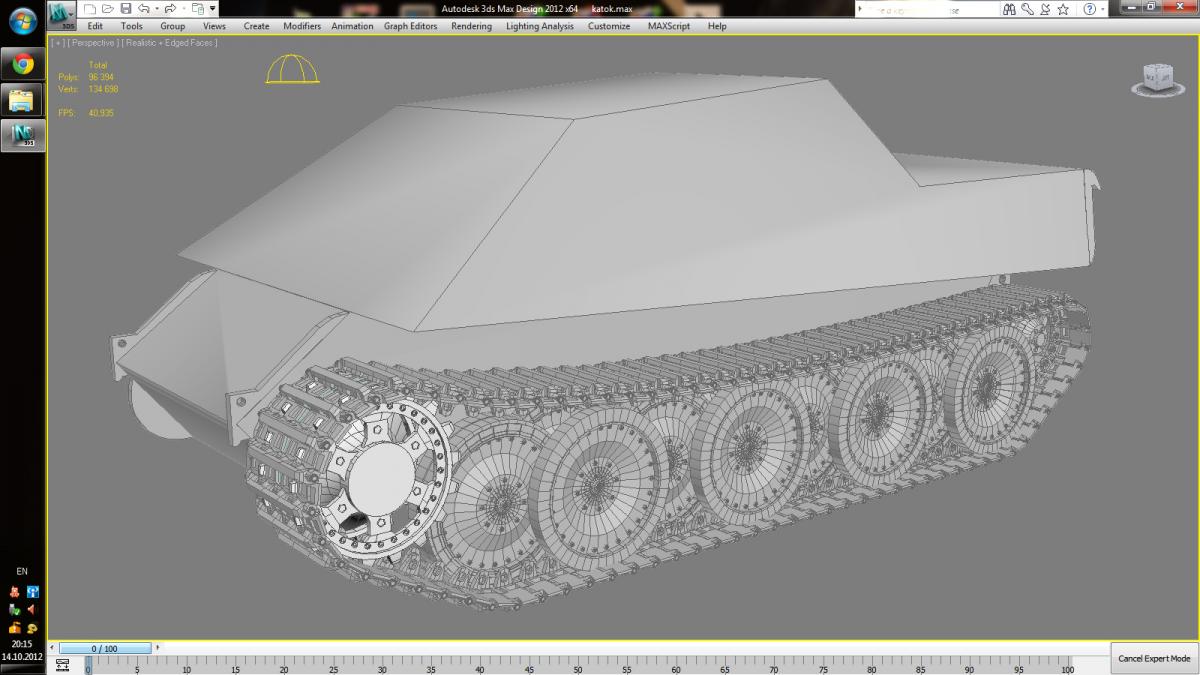Open the Edit menu
The image size is (1200, 675).
point(95,26)
